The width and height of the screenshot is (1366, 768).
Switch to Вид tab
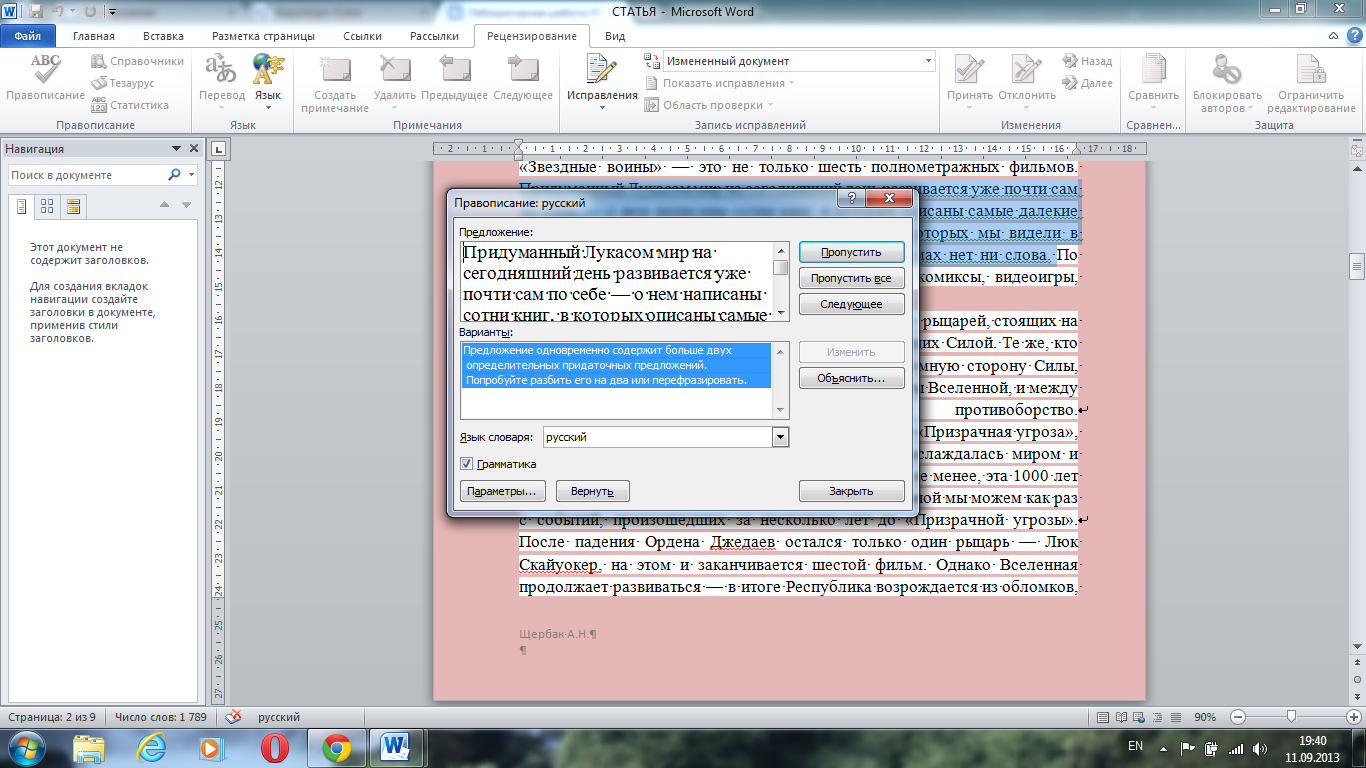pyautogui.click(x=615, y=36)
